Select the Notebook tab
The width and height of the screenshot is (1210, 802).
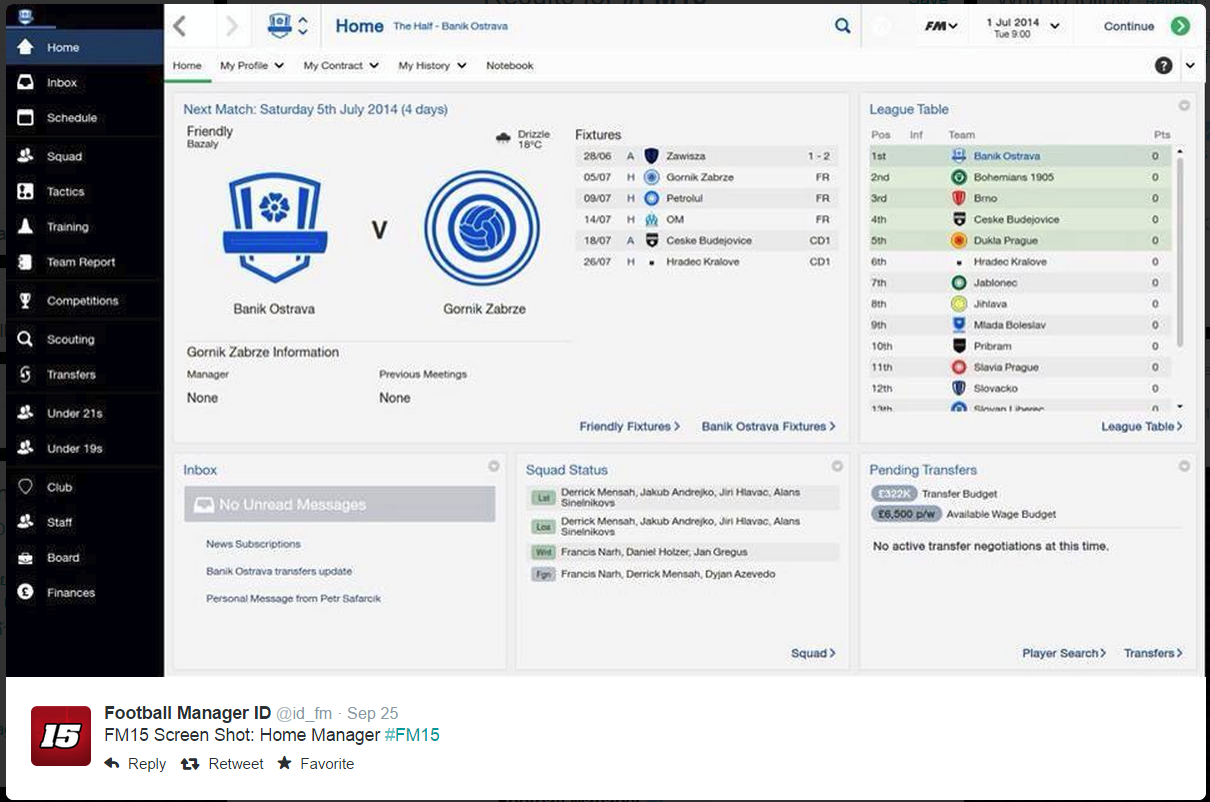pyautogui.click(x=510, y=65)
